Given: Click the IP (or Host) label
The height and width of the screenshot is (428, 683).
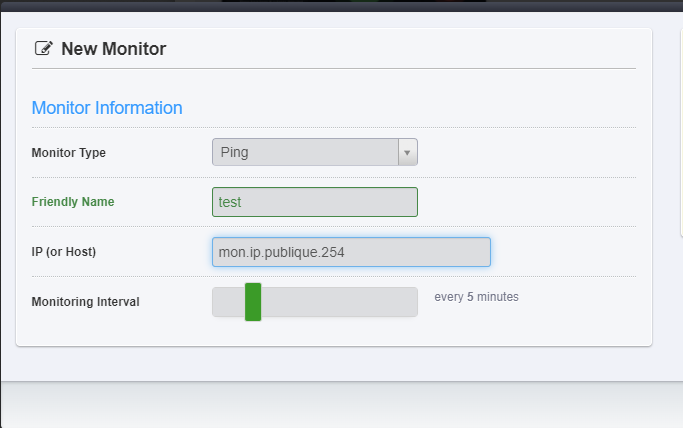Looking at the screenshot, I should pyautogui.click(x=64, y=252).
